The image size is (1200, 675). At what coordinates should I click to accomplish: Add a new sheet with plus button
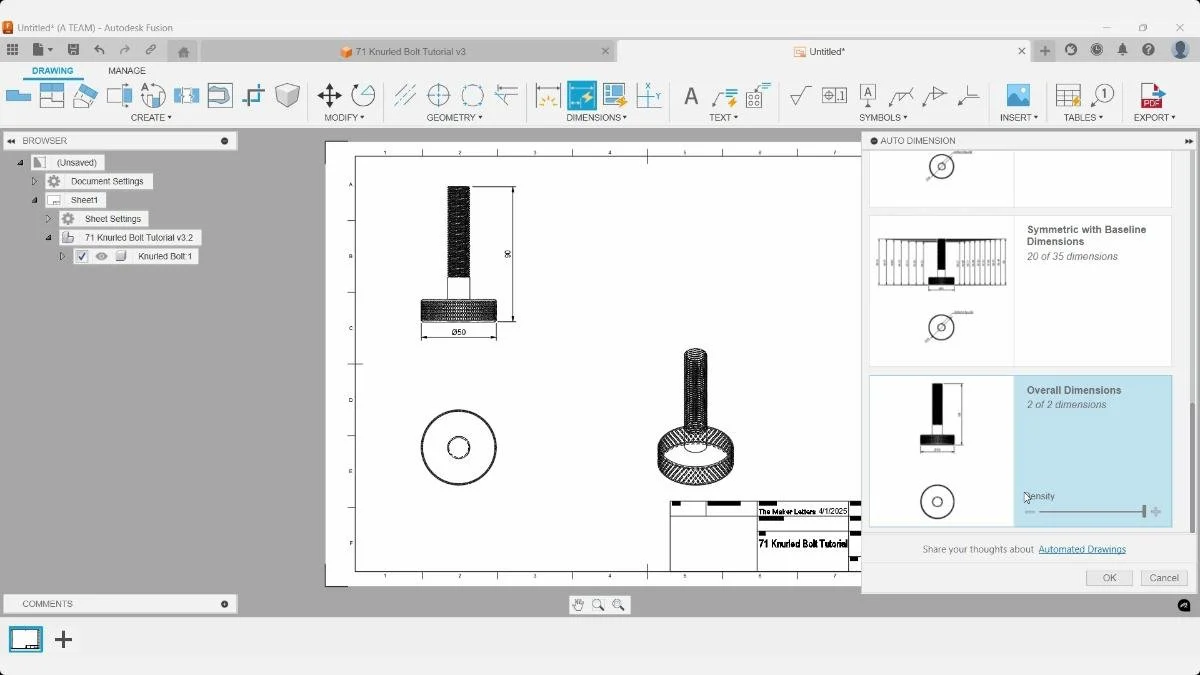click(x=63, y=639)
